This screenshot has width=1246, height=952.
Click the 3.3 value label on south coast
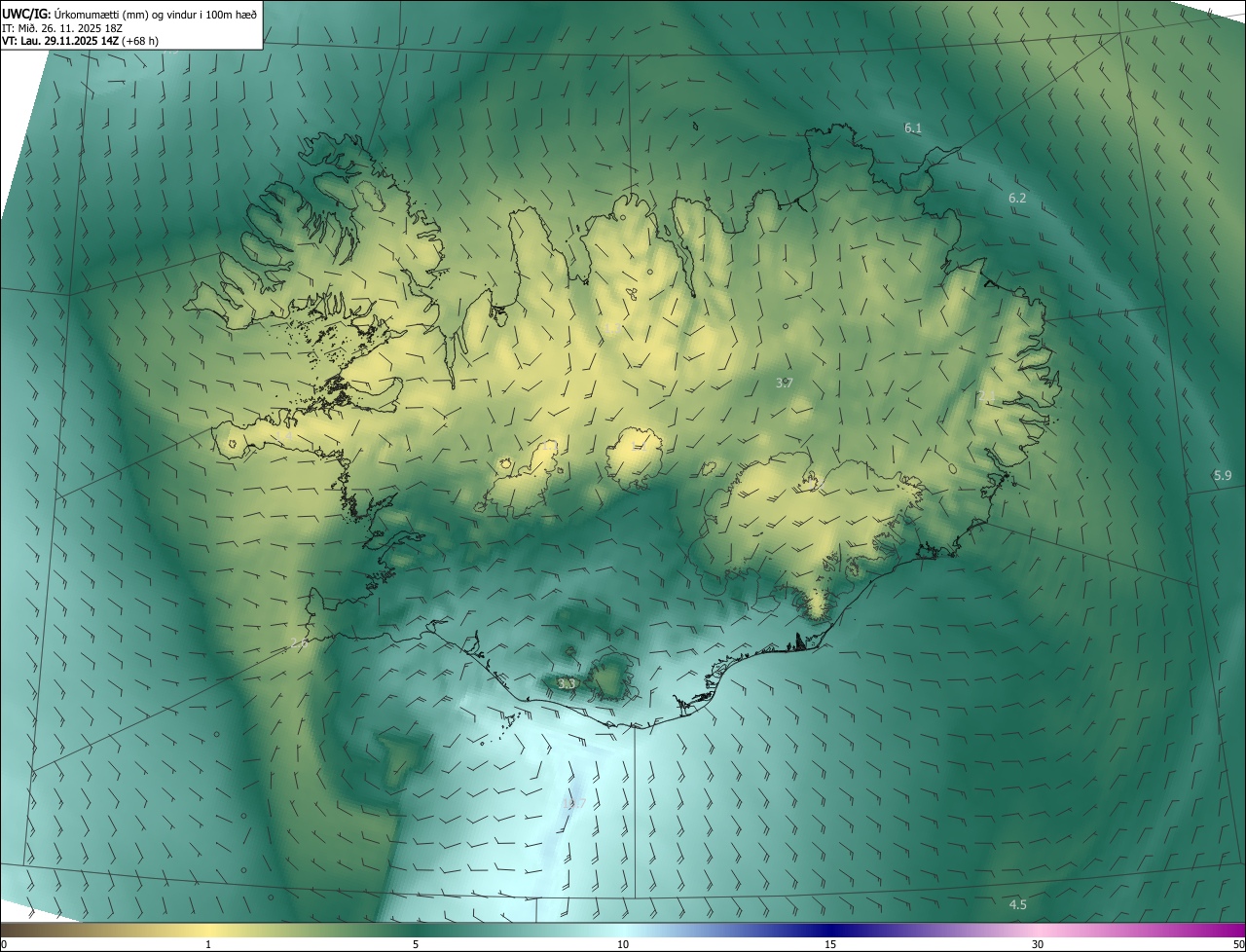568,684
